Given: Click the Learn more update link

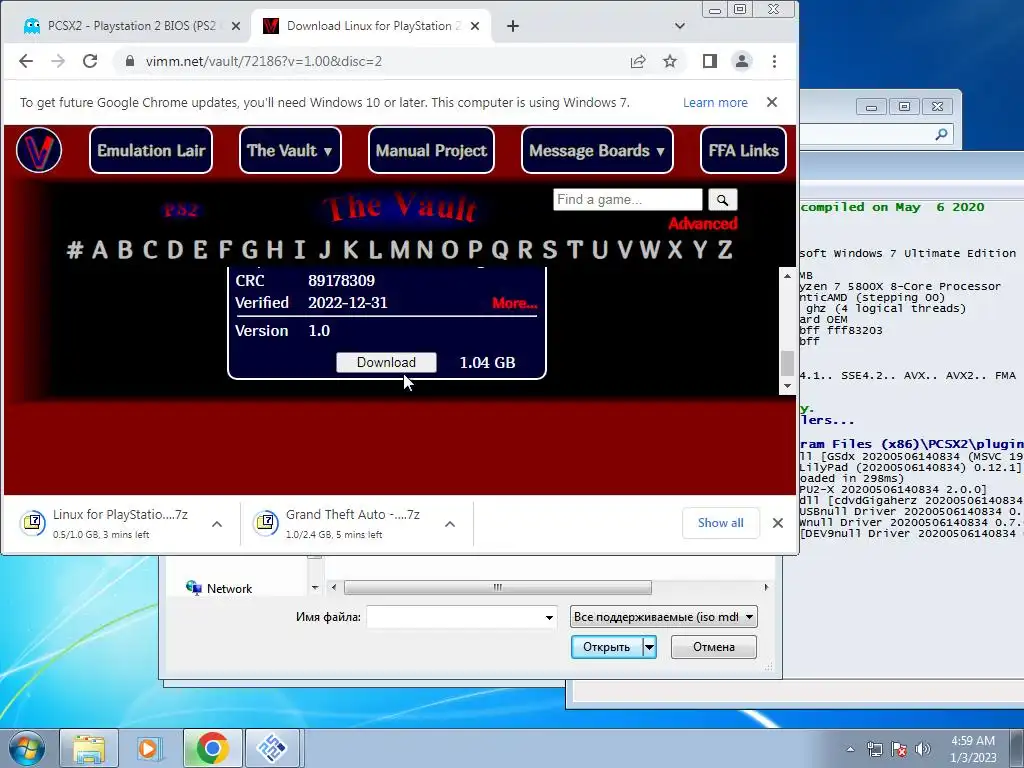Looking at the screenshot, I should pyautogui.click(x=715, y=103).
